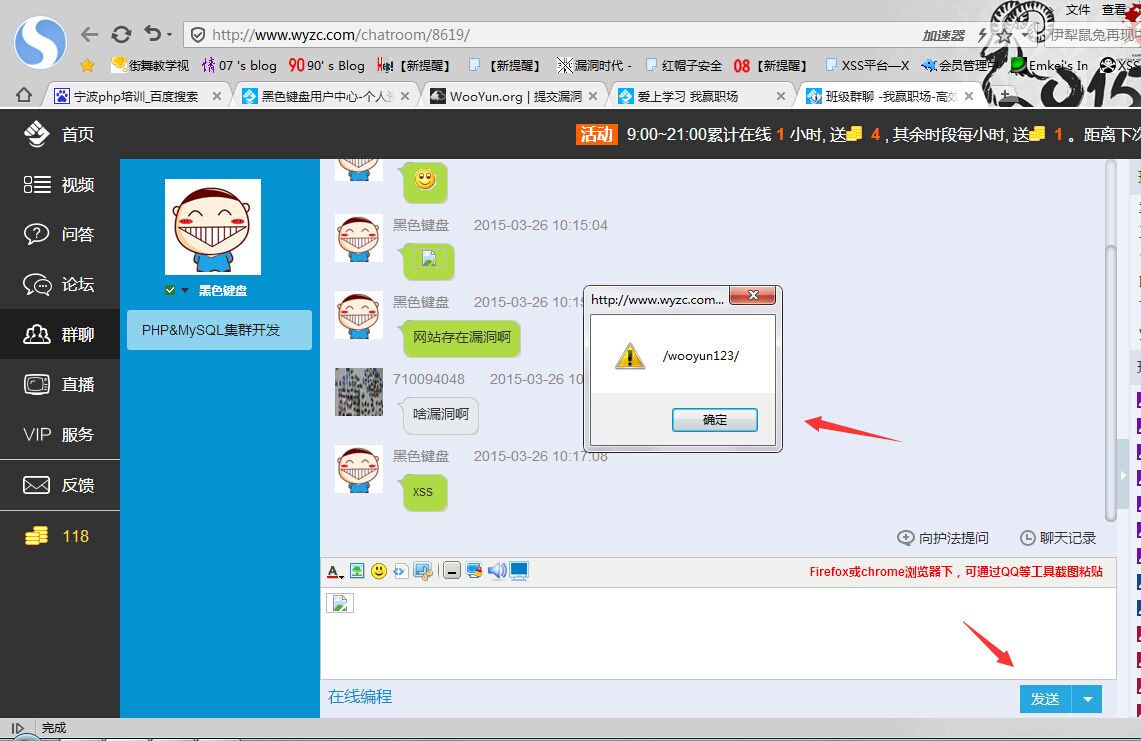Click the screen sharing icon in editor toolbar
The height and width of the screenshot is (741, 1141).
474,571
